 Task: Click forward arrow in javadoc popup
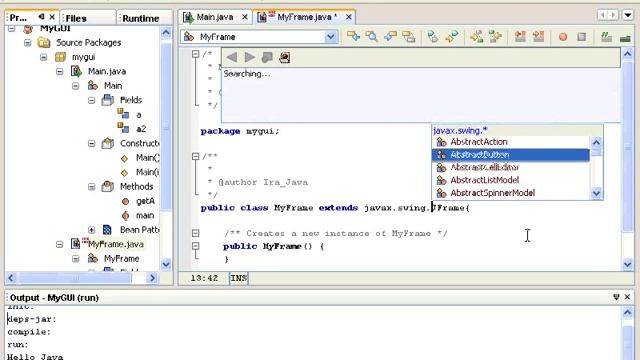(x=250, y=57)
